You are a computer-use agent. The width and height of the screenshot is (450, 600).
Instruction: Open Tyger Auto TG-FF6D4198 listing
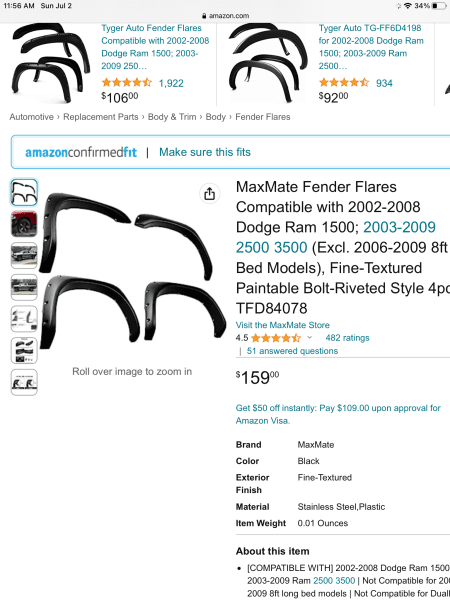(x=371, y=47)
